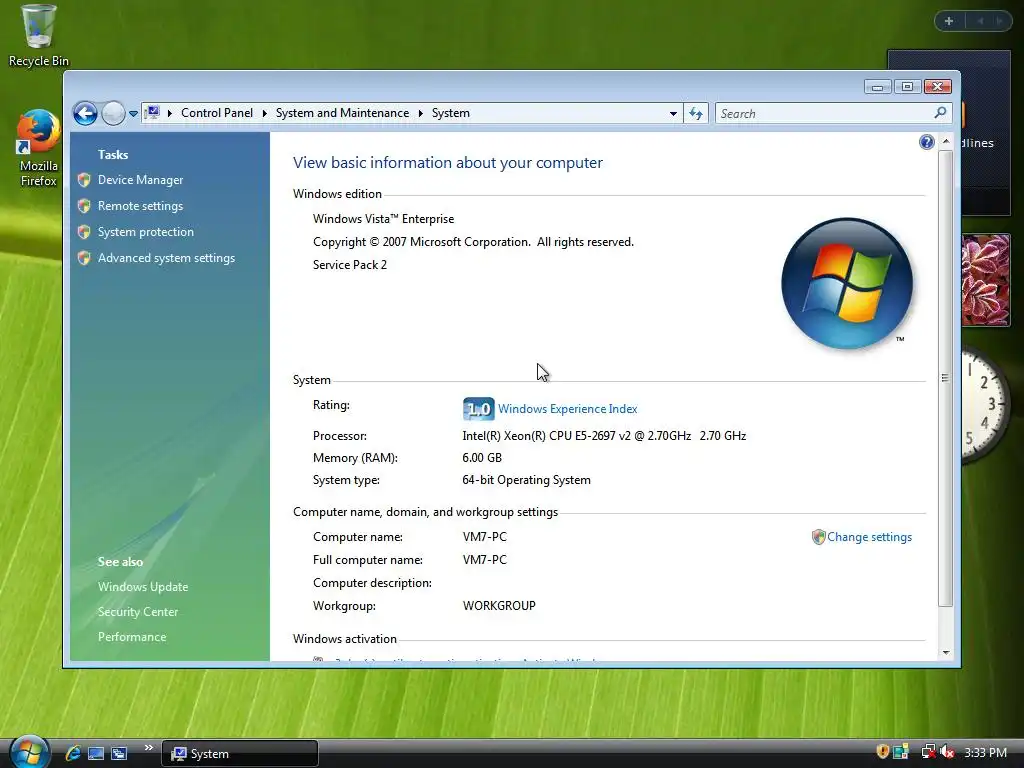Click Change settings link
Screen dimensions: 1024x768
pyautogui.click(x=869, y=537)
